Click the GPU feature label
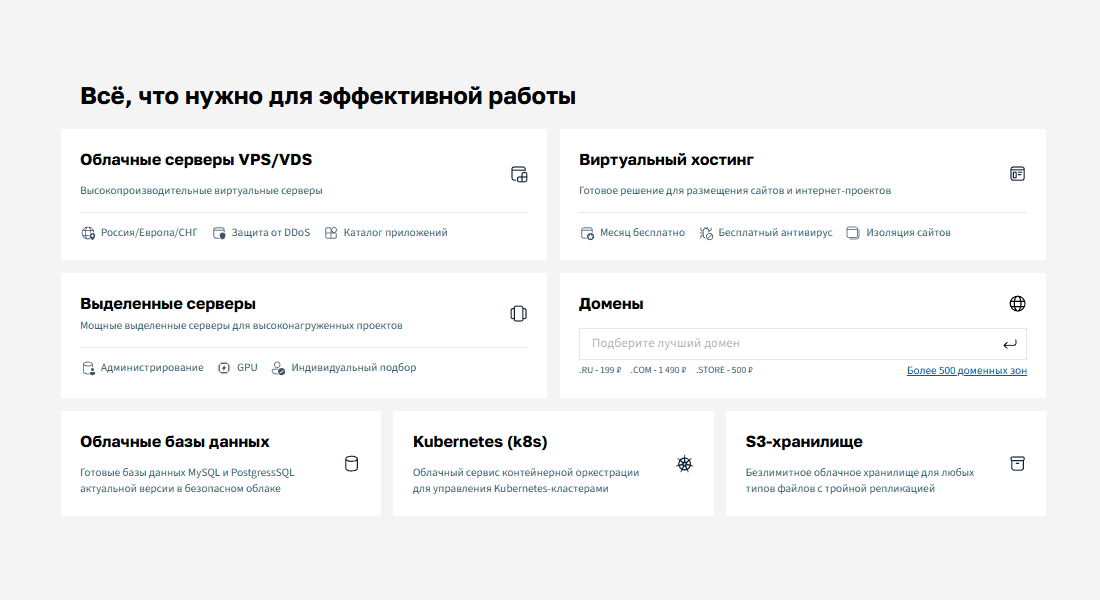This screenshot has width=1100, height=600. [x=247, y=367]
